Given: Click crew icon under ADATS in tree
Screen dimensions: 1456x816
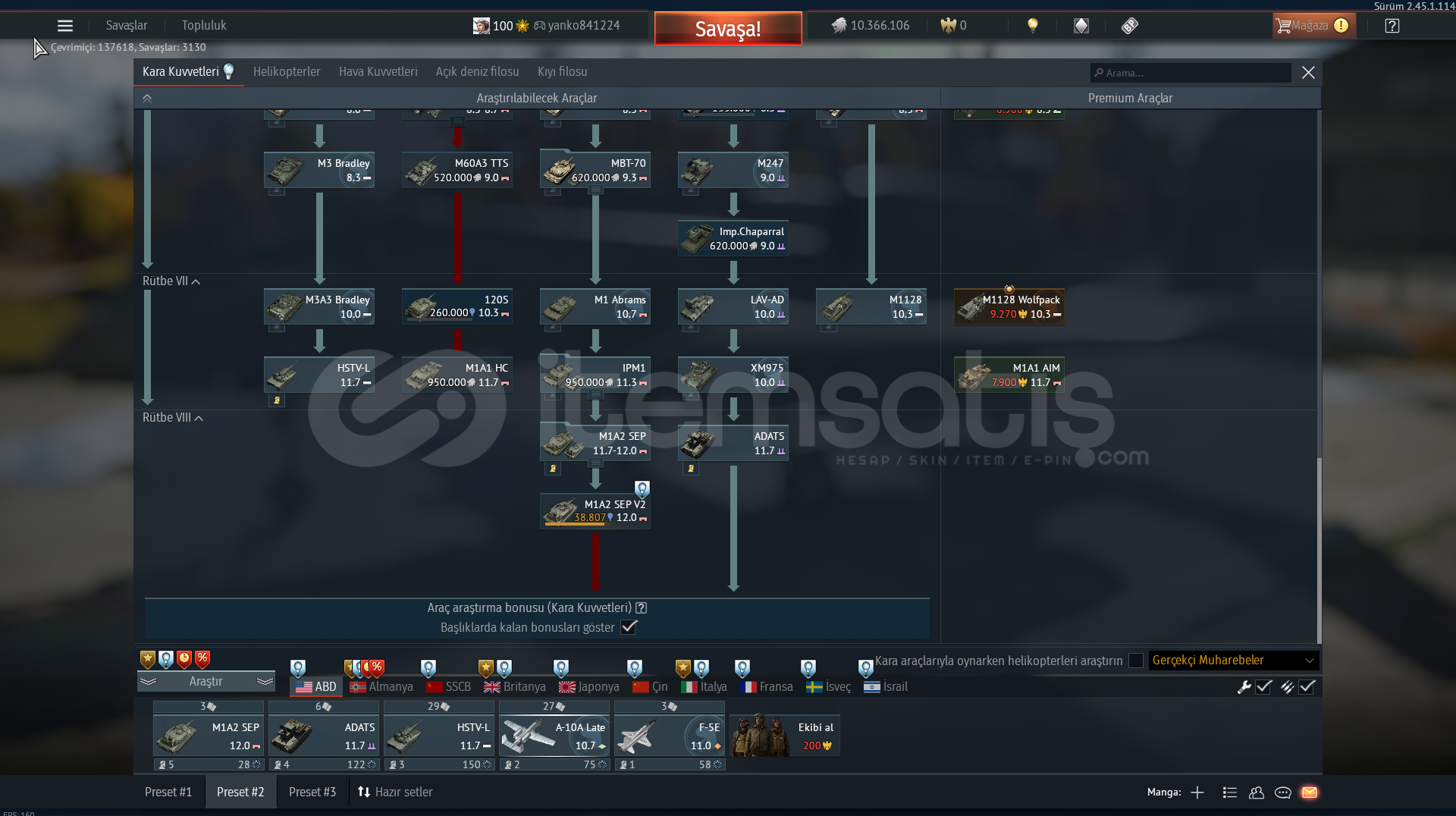Looking at the screenshot, I should click(x=691, y=469).
